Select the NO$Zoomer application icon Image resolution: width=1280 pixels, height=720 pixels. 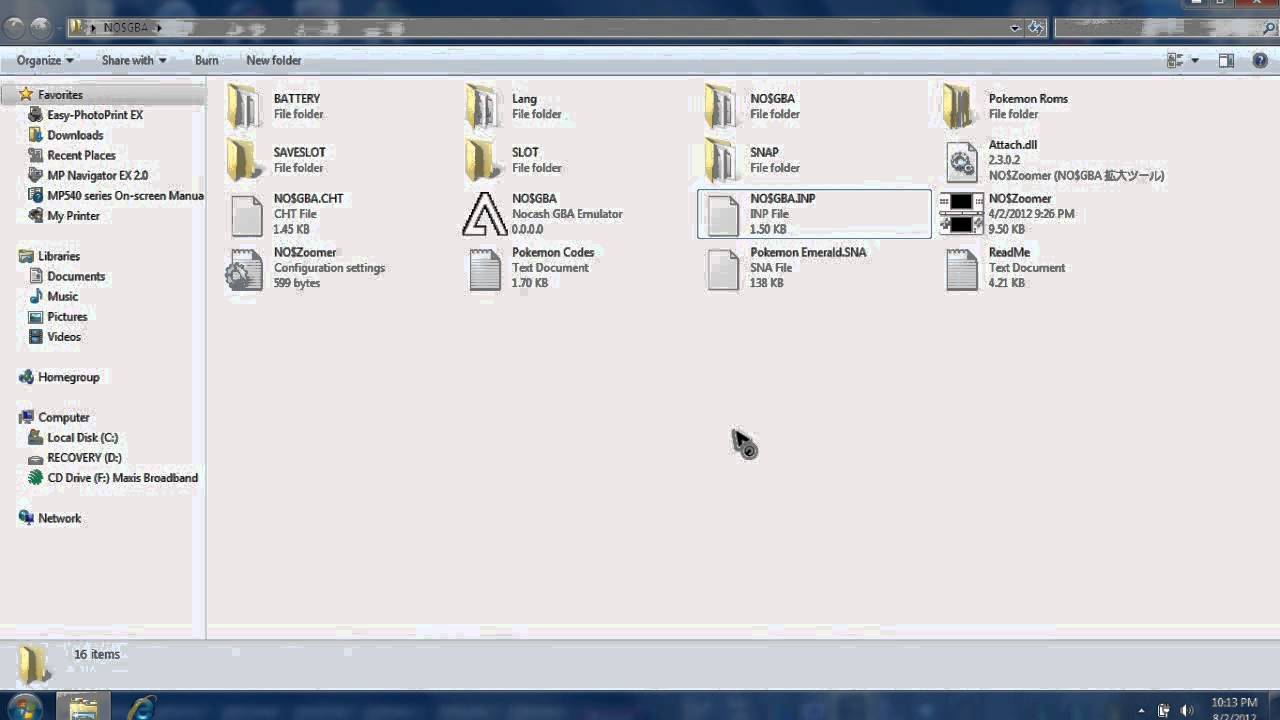click(961, 214)
